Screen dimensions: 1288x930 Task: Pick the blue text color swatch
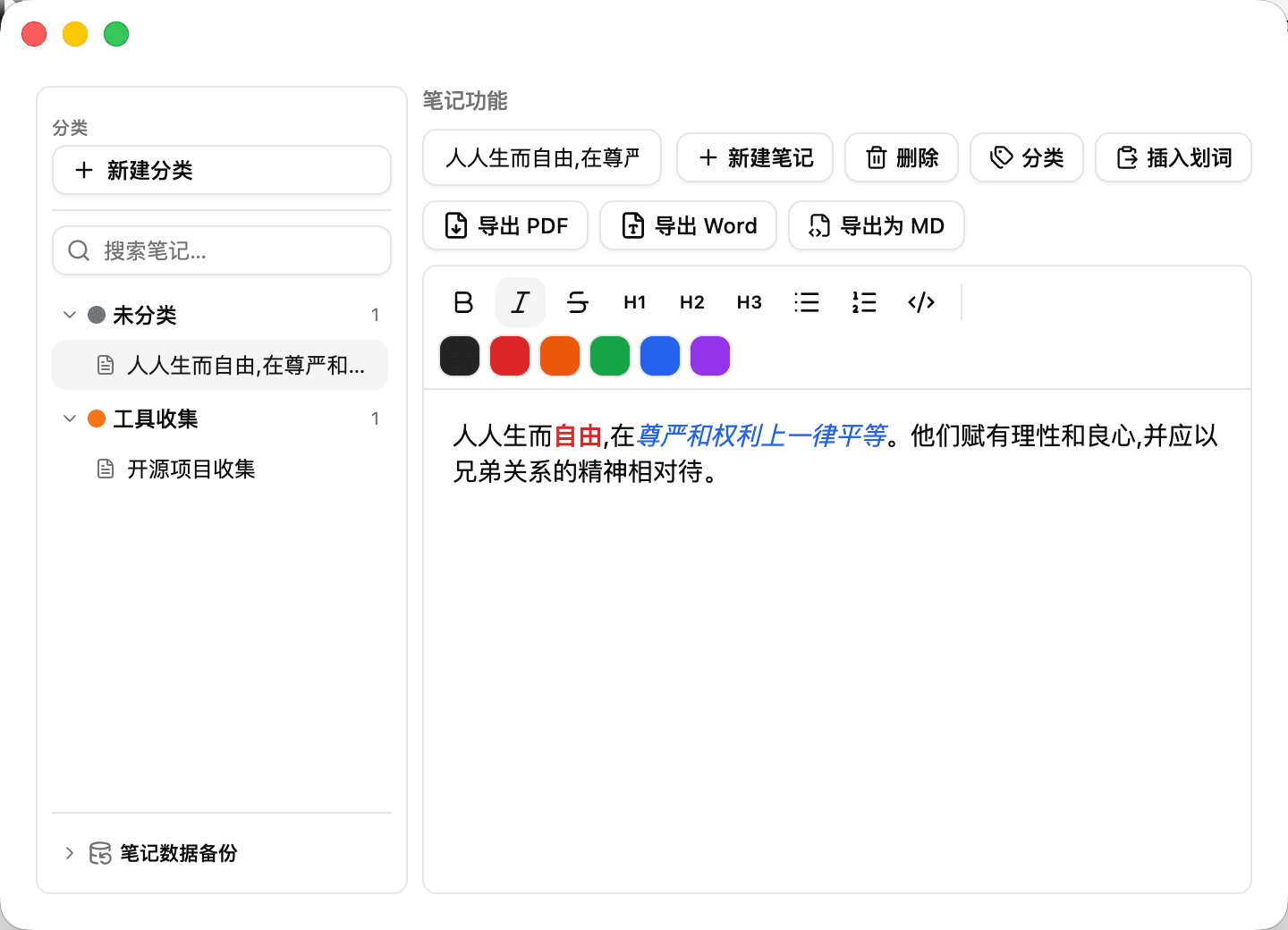660,356
